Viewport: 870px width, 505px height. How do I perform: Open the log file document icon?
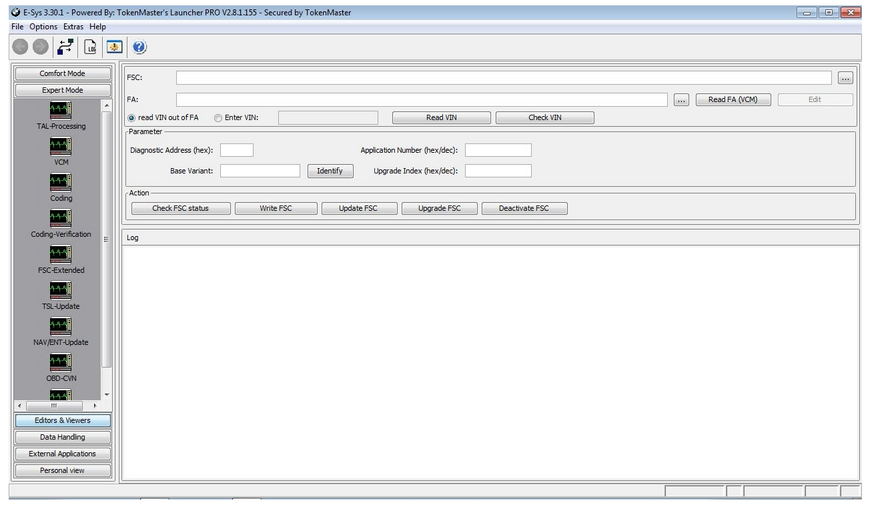click(90, 47)
